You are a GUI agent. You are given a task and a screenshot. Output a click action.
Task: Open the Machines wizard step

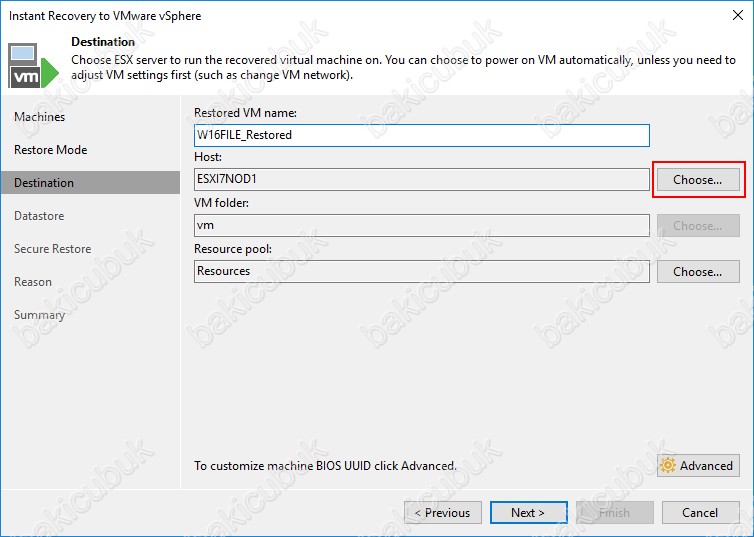(39, 117)
